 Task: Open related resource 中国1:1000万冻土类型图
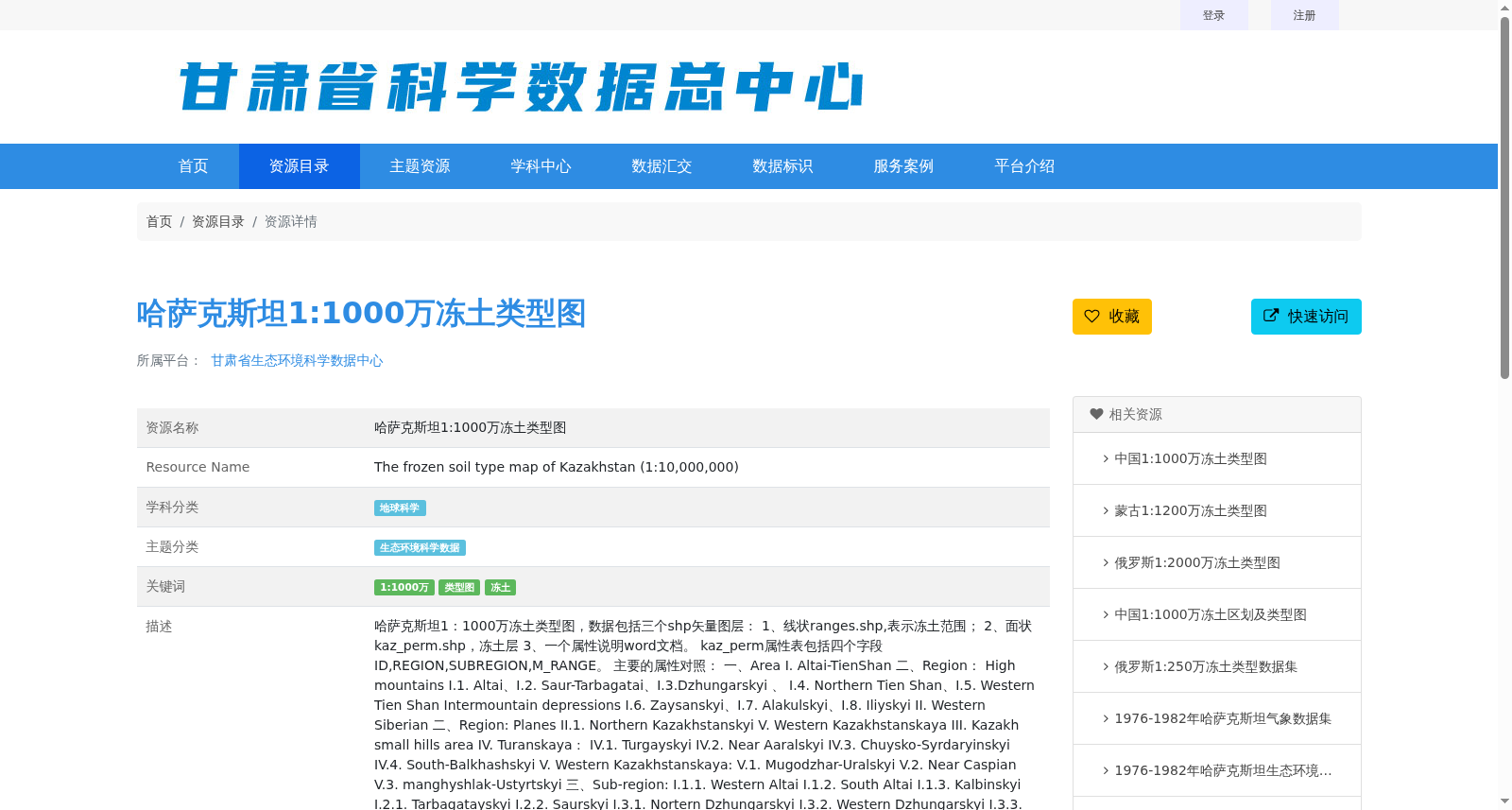[x=1191, y=458]
